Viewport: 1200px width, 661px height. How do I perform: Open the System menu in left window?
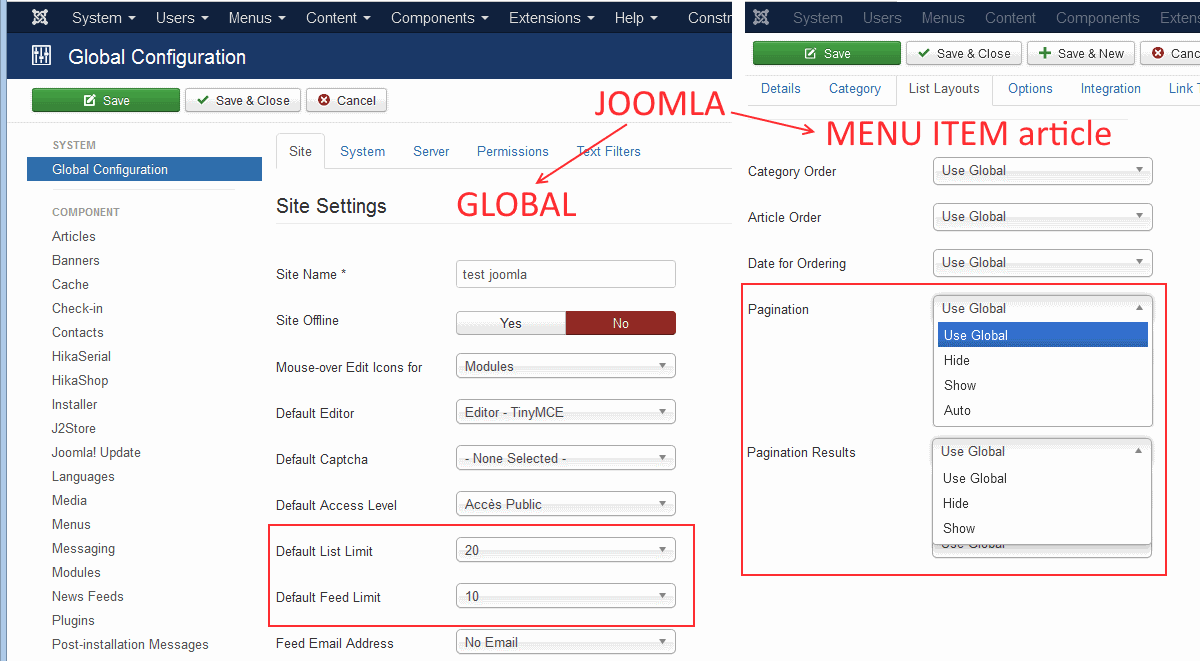click(x=106, y=18)
